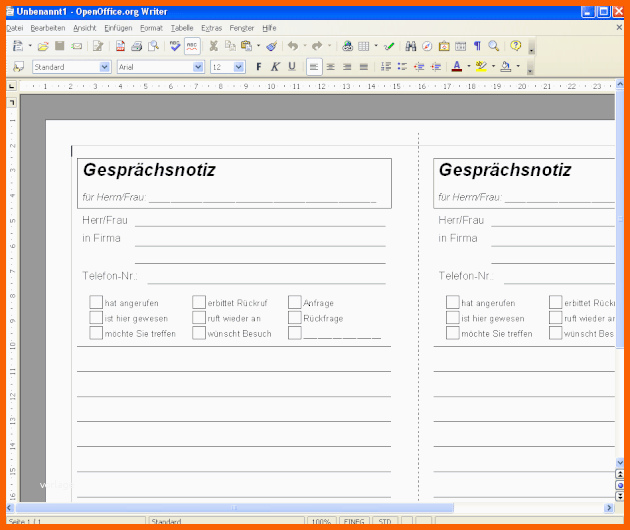630x530 pixels.
Task: Click the Undo arrow icon
Action: coord(292,46)
